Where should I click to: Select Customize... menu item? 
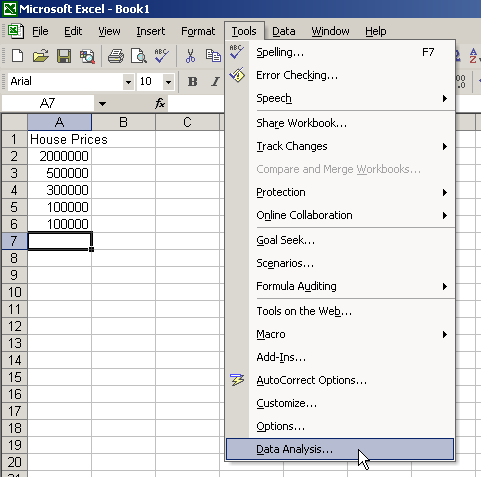340,403
